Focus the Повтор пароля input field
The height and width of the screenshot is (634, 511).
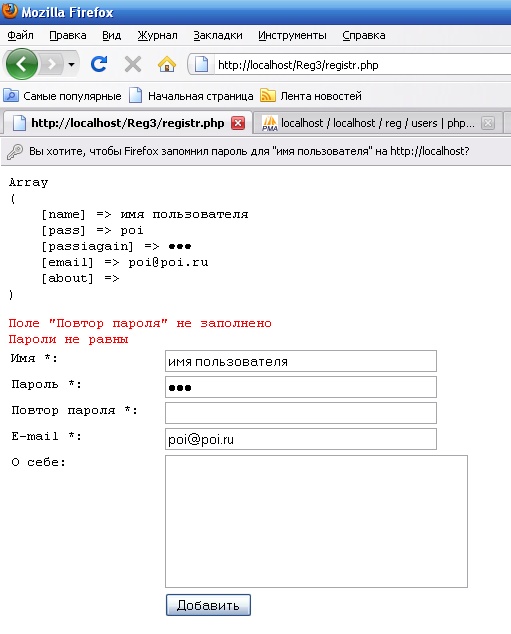[x=301, y=413]
